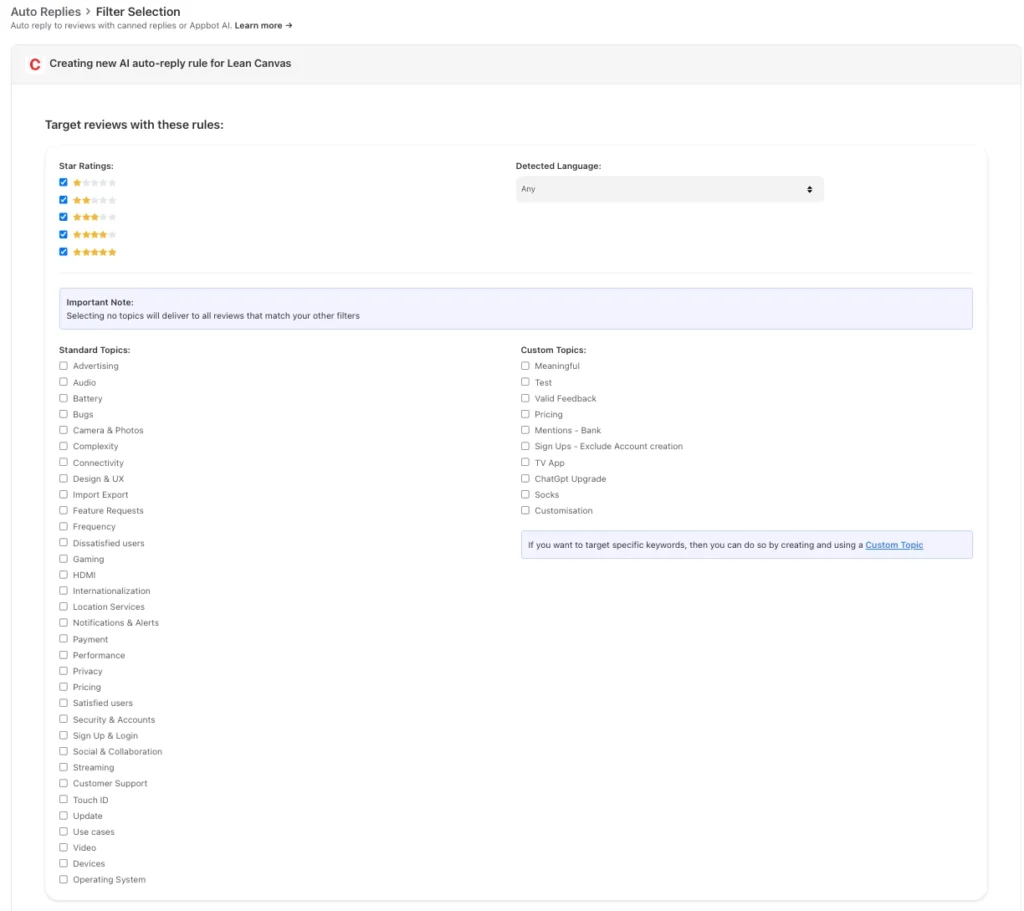The width and height of the screenshot is (1024, 911).
Task: Toggle the three-star rating checkbox
Action: tap(64, 217)
